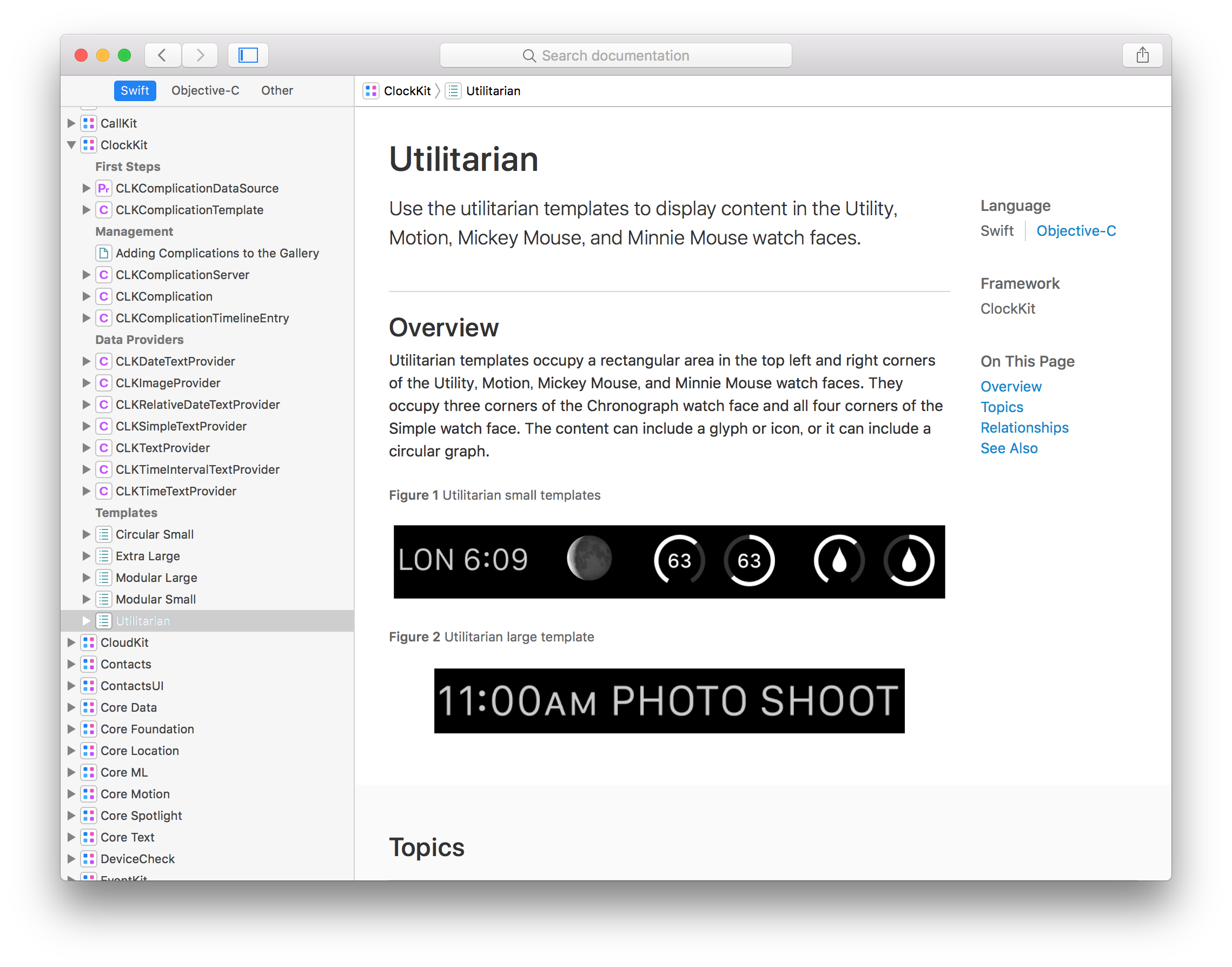Expand Core Data framework

71,708
